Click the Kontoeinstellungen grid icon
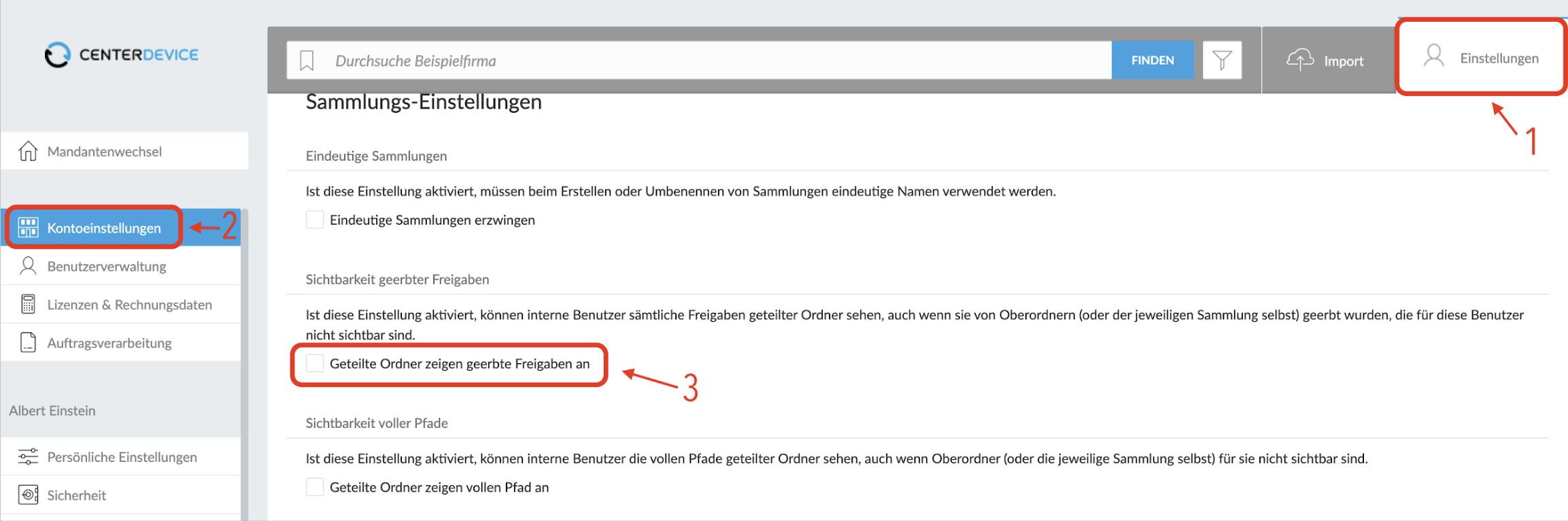 pos(28,227)
